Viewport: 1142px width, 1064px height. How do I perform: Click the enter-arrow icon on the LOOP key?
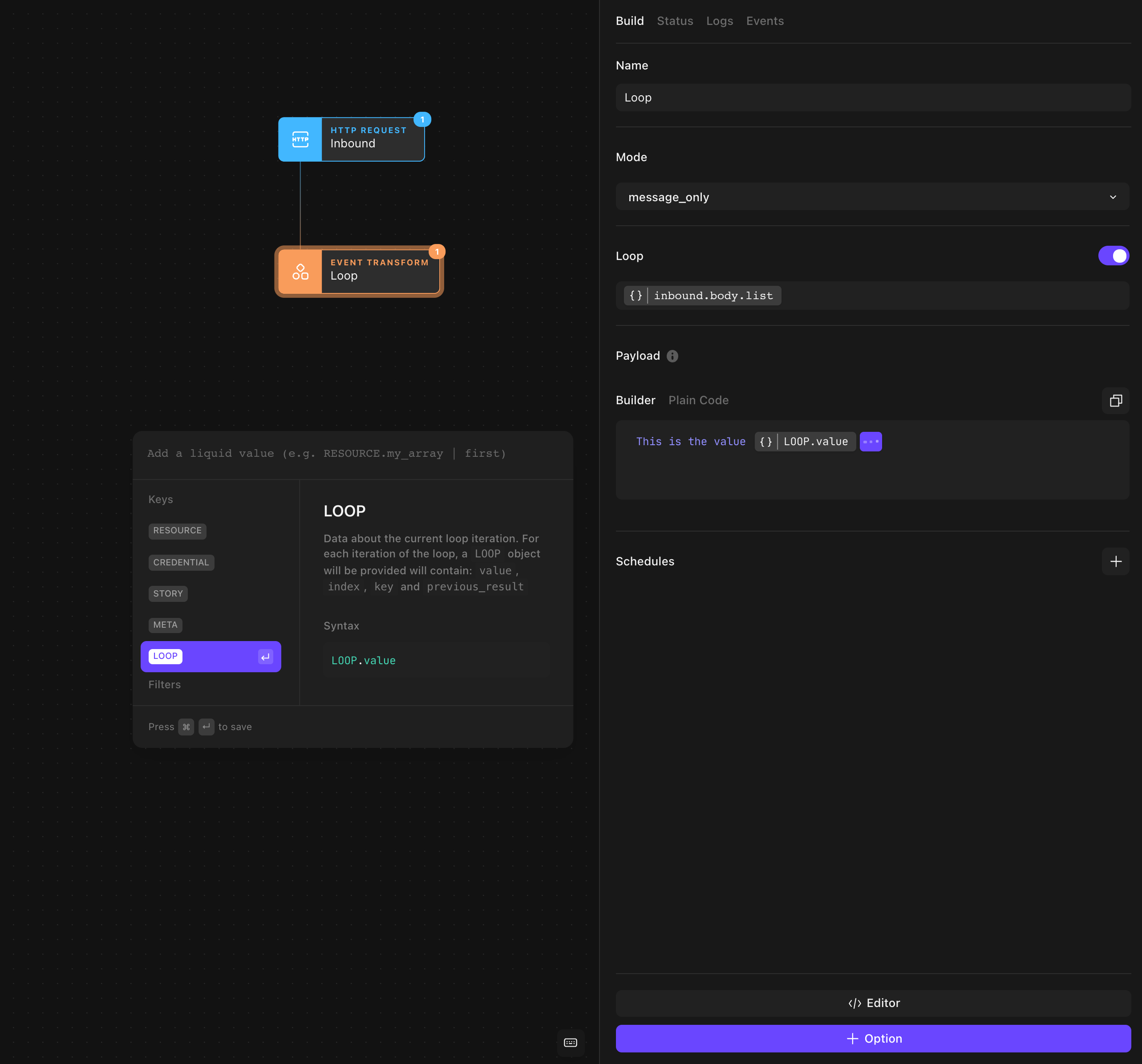click(265, 657)
